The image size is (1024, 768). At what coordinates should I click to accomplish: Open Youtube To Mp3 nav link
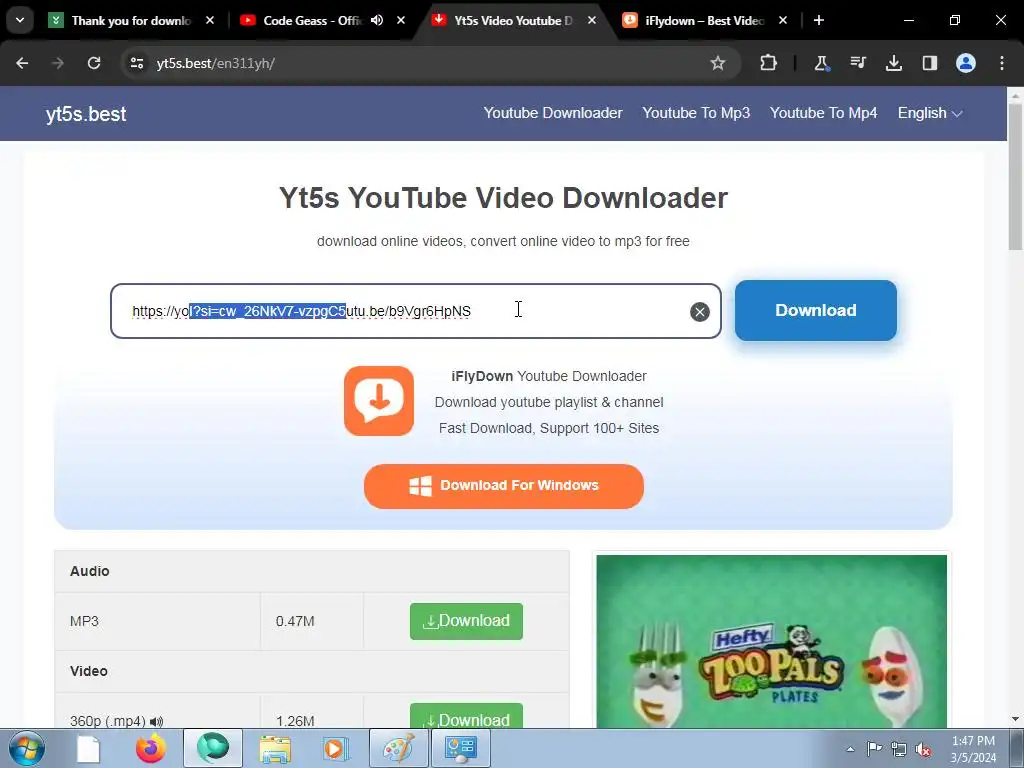coord(696,113)
